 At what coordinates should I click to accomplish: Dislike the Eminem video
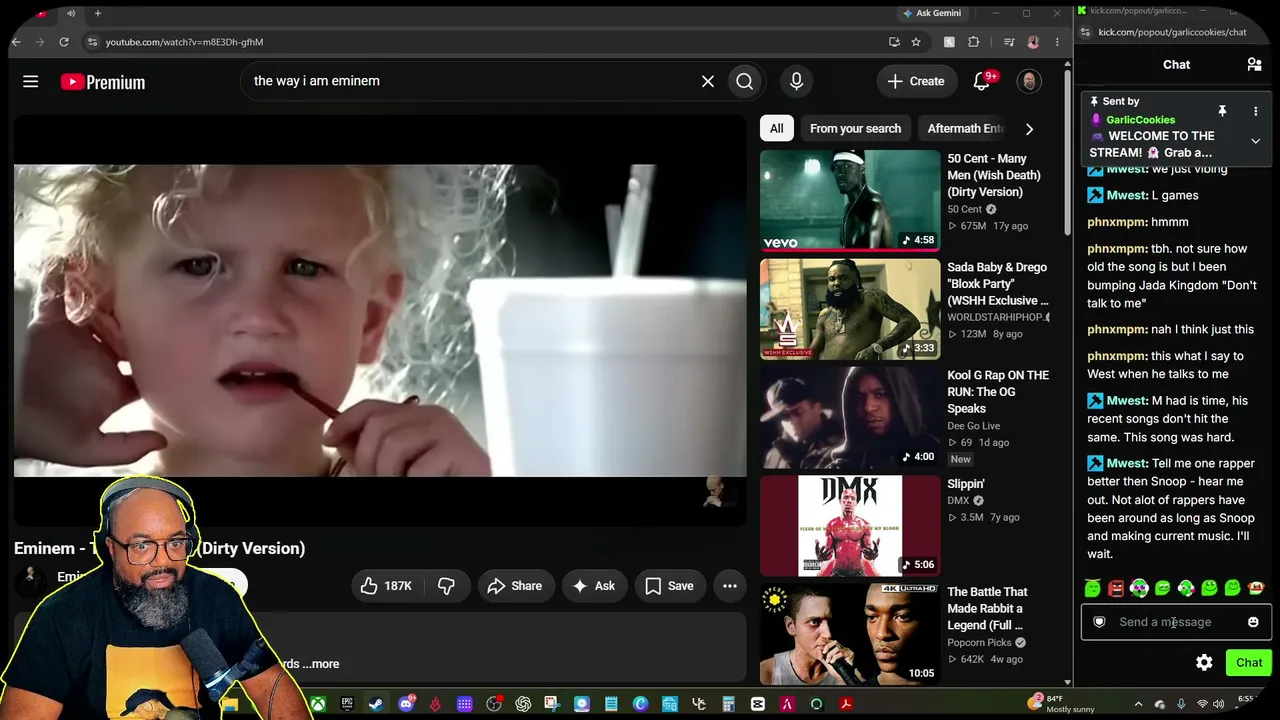point(446,586)
